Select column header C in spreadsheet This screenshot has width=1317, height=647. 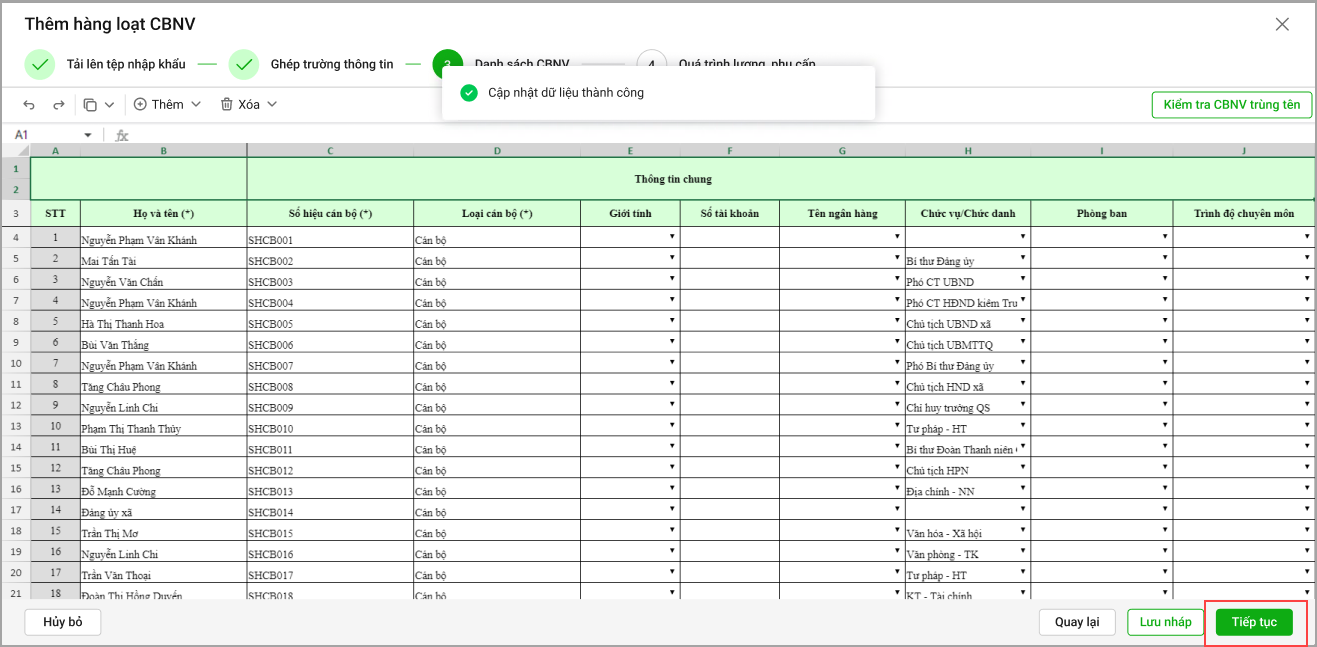[330, 150]
